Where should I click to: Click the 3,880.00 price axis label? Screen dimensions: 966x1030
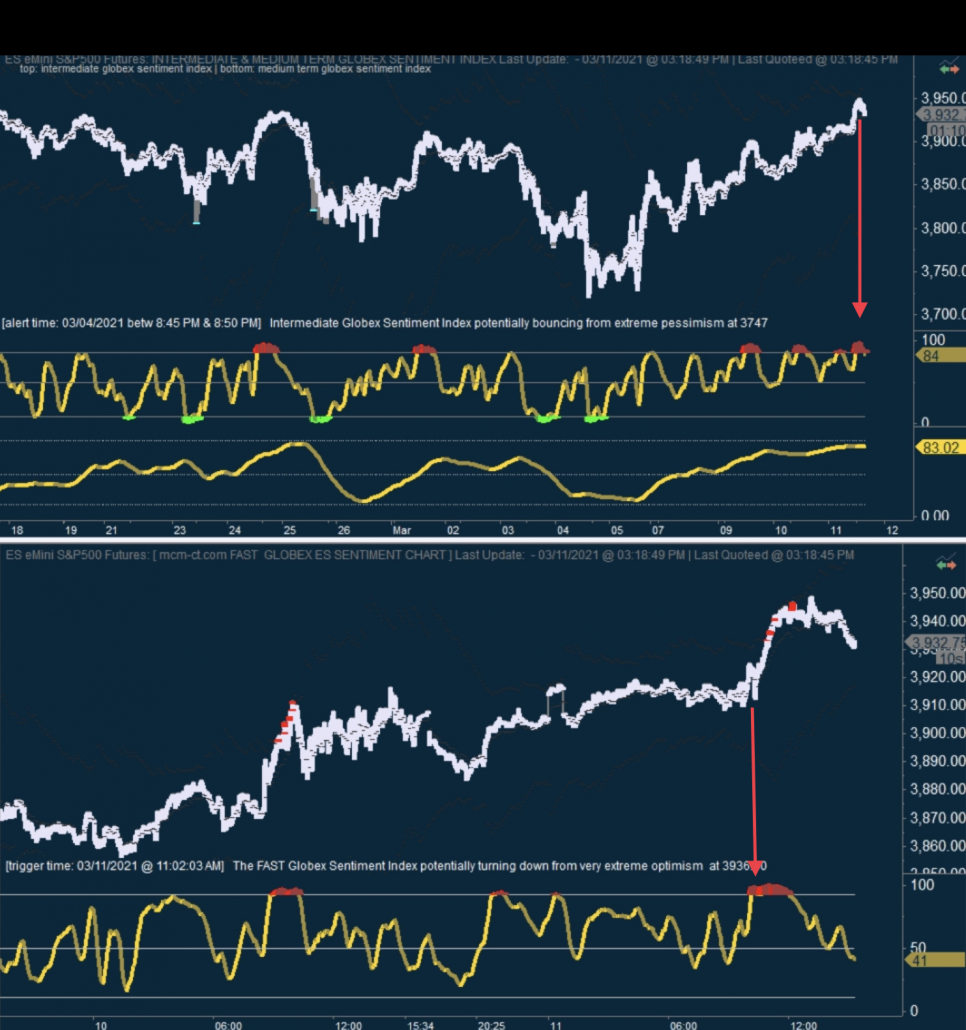[x=938, y=790]
